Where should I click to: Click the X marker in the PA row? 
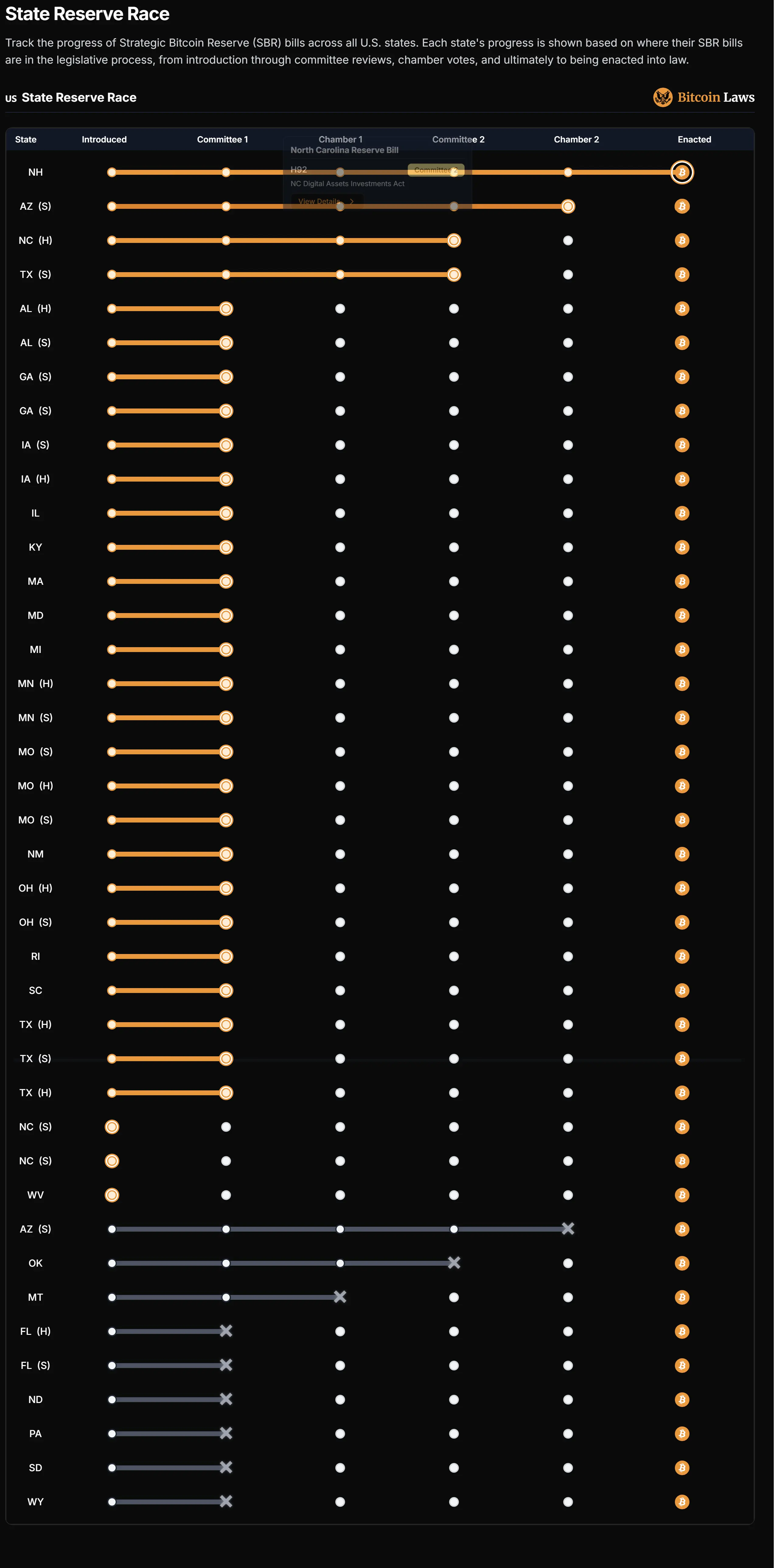pyautogui.click(x=226, y=1433)
